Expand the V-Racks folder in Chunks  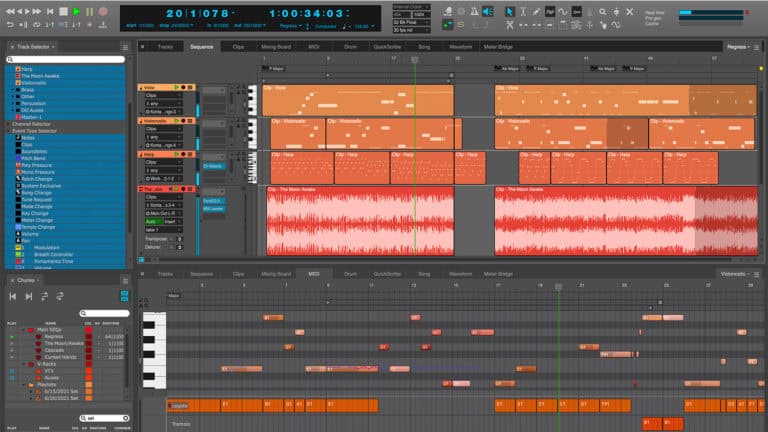[23, 364]
